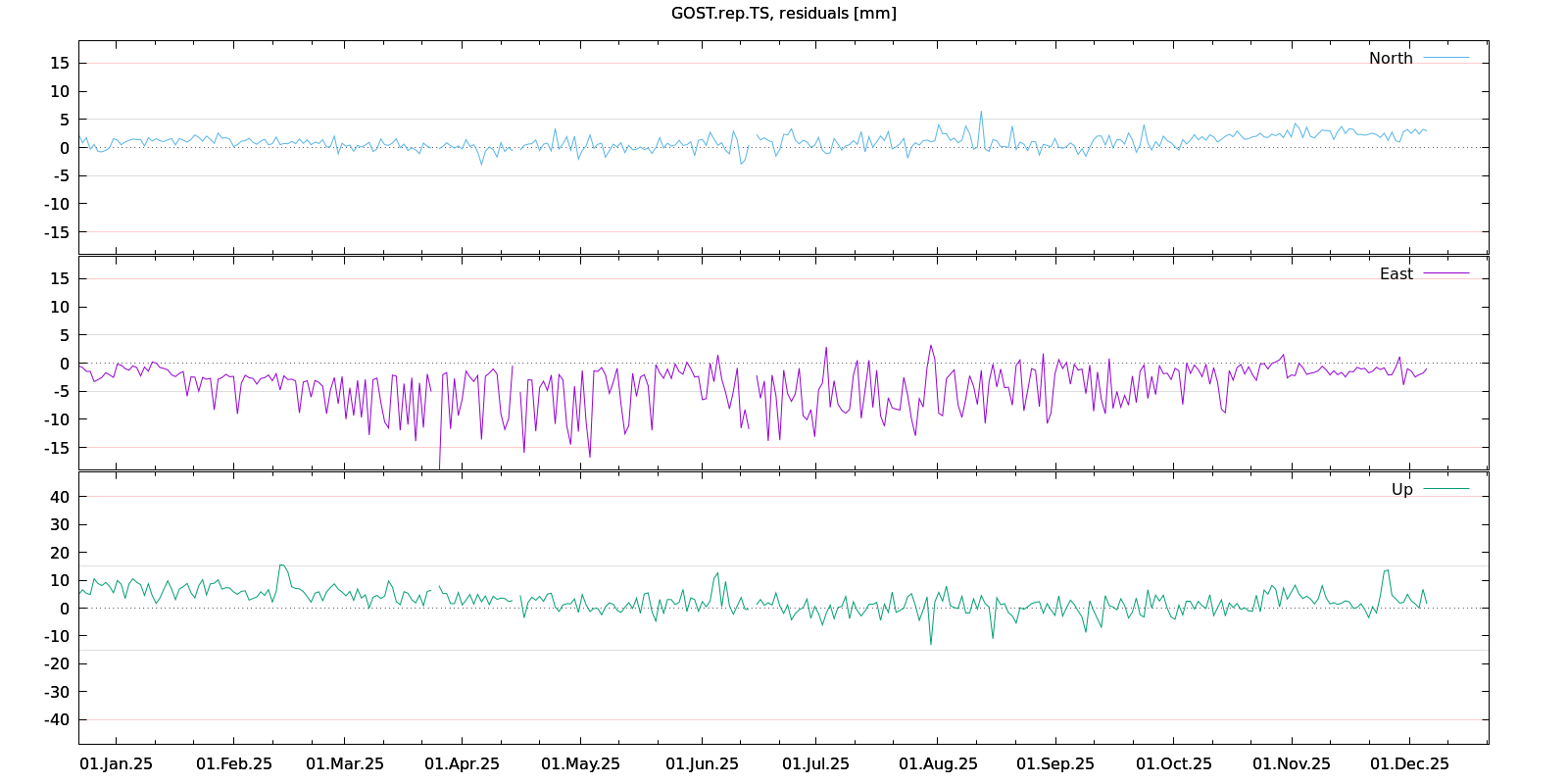Click the 40 tick label on Up axis
The image size is (1568, 784).
[x=60, y=497]
